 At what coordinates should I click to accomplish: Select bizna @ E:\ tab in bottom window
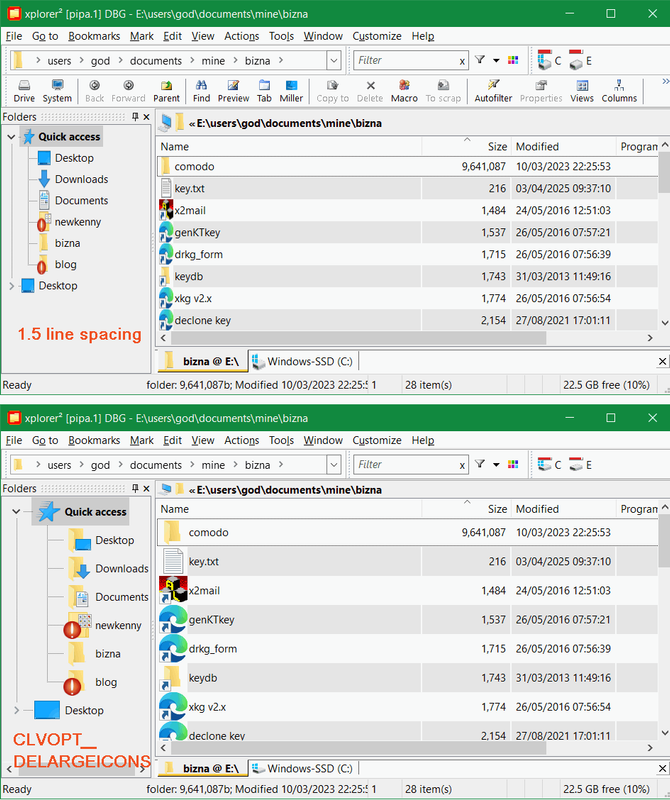pyautogui.click(x=203, y=768)
